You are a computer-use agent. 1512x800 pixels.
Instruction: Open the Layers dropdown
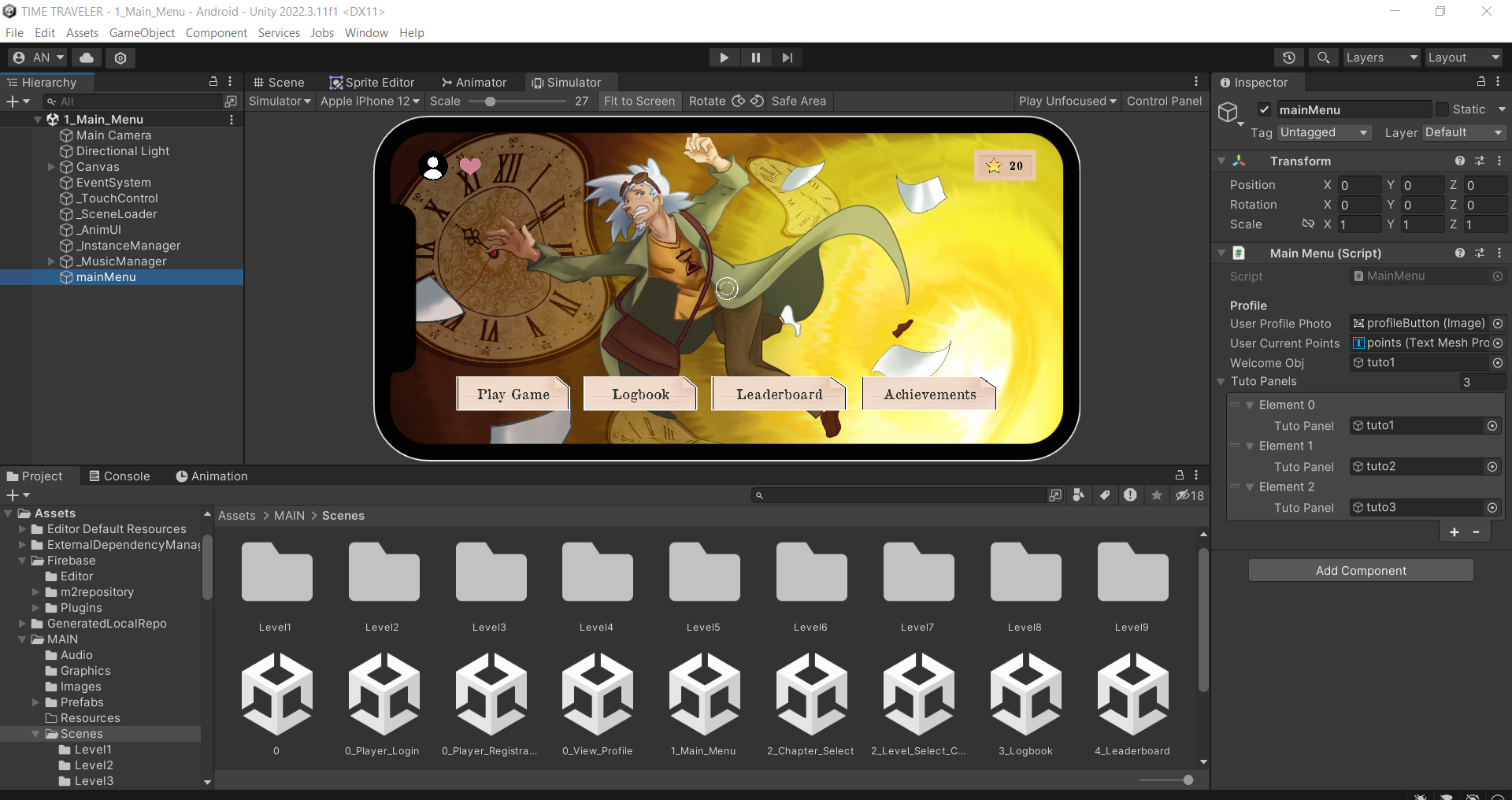[1380, 57]
